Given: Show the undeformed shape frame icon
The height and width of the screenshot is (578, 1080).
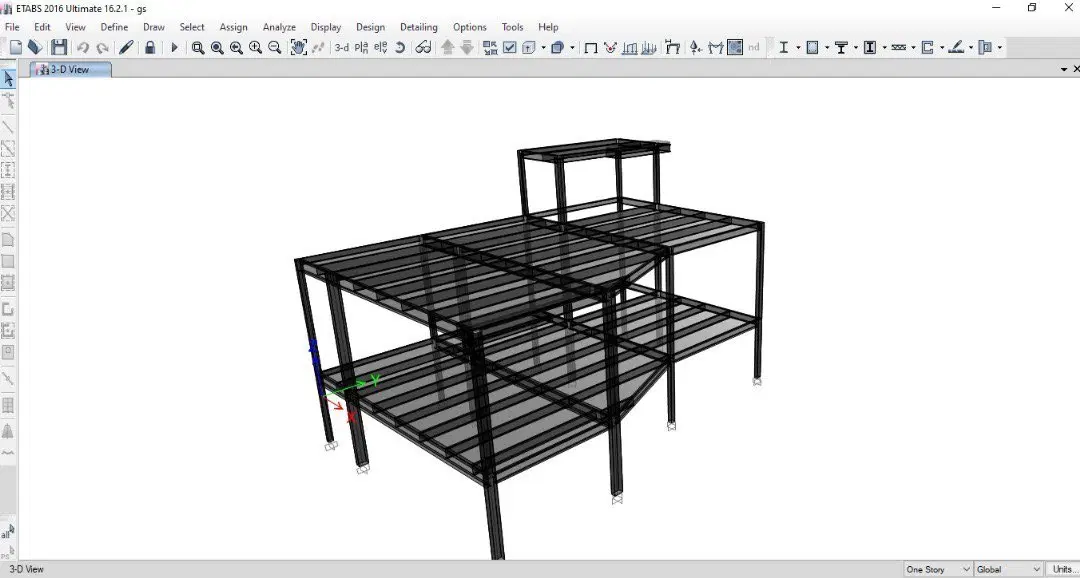Looking at the screenshot, I should pyautogui.click(x=590, y=48).
